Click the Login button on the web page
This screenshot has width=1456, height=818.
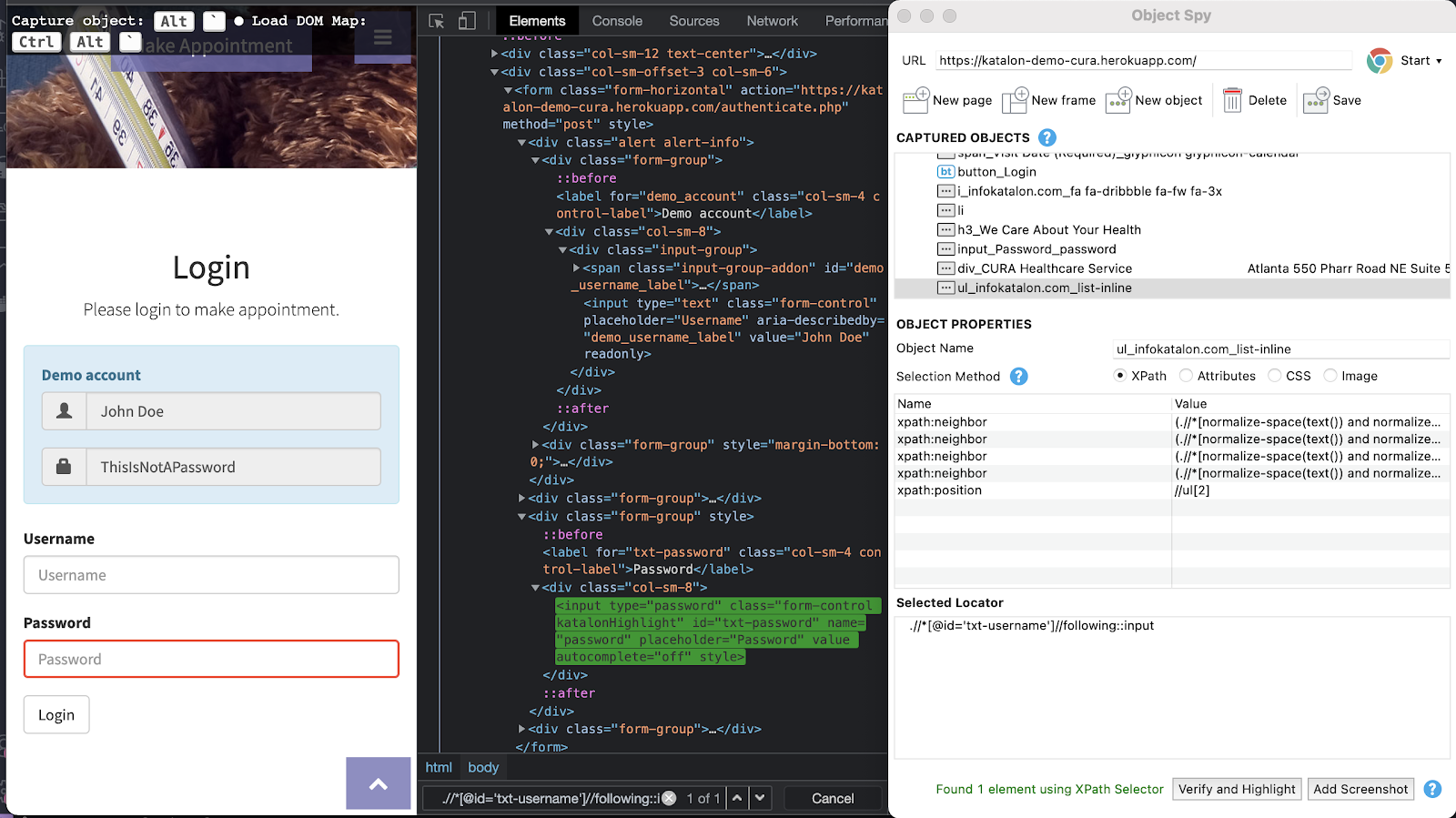(56, 714)
